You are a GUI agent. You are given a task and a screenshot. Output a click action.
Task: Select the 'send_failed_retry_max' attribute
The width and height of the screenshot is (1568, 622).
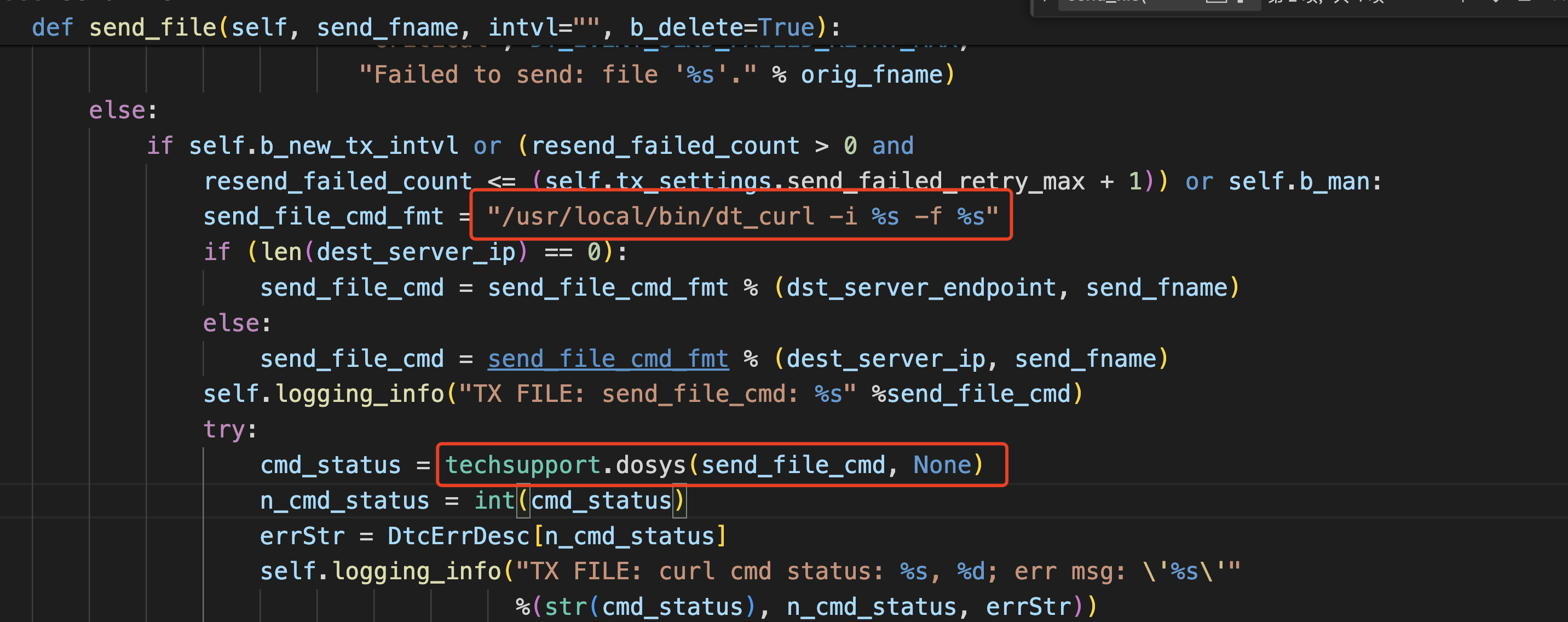click(936, 181)
